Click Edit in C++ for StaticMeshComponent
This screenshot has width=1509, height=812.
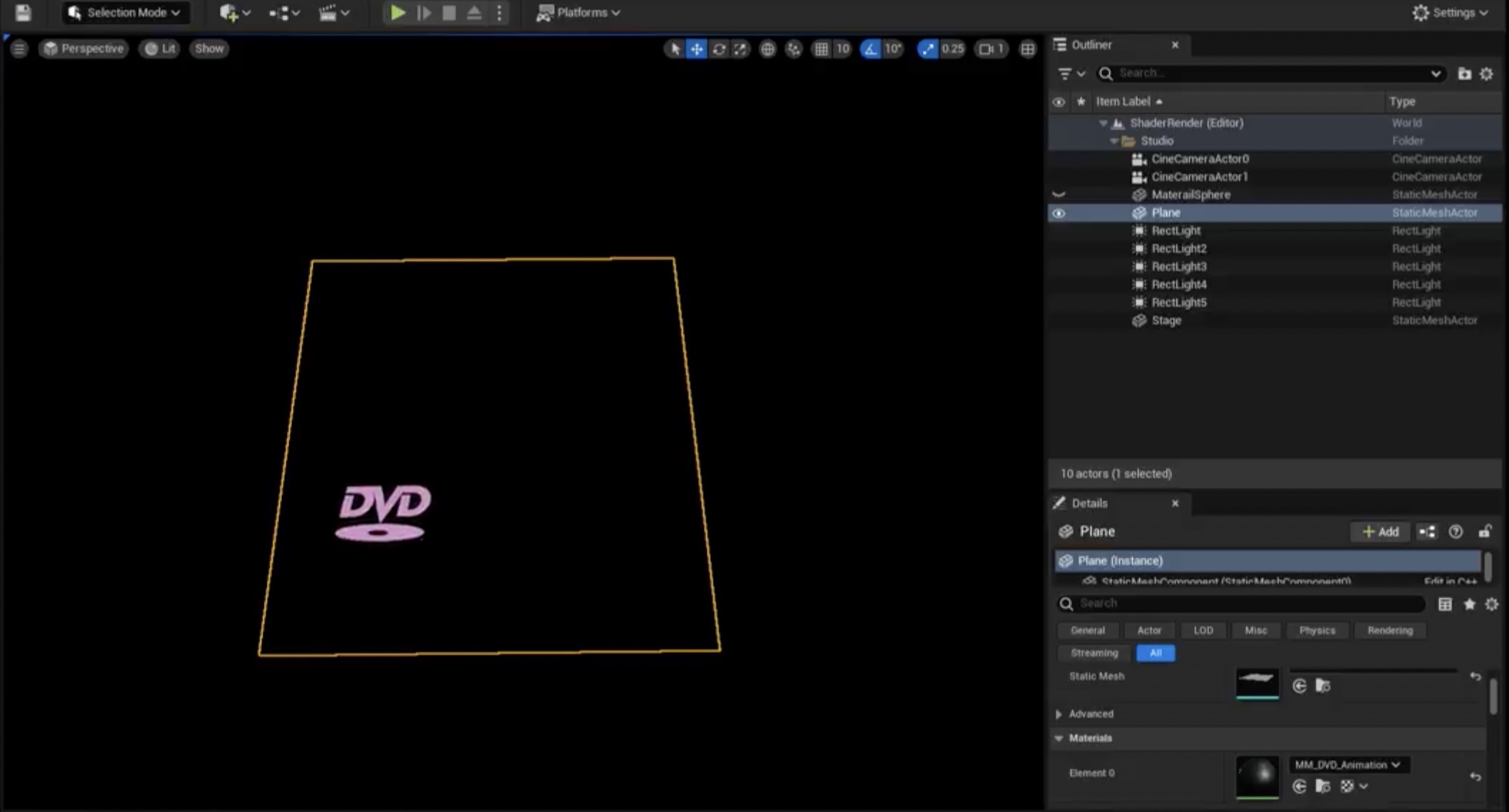pos(1449,581)
